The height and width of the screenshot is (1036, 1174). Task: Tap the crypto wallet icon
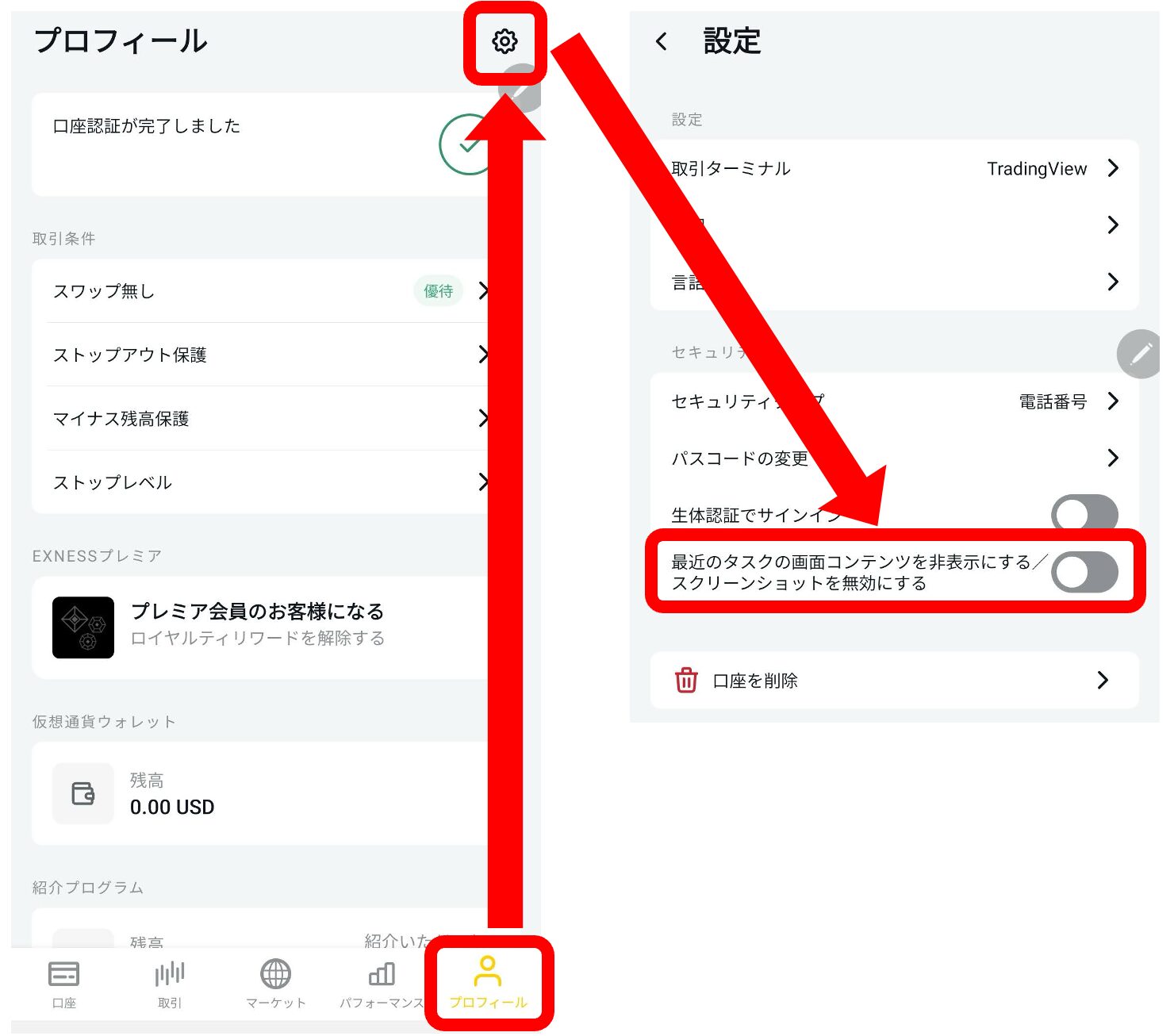(x=83, y=793)
